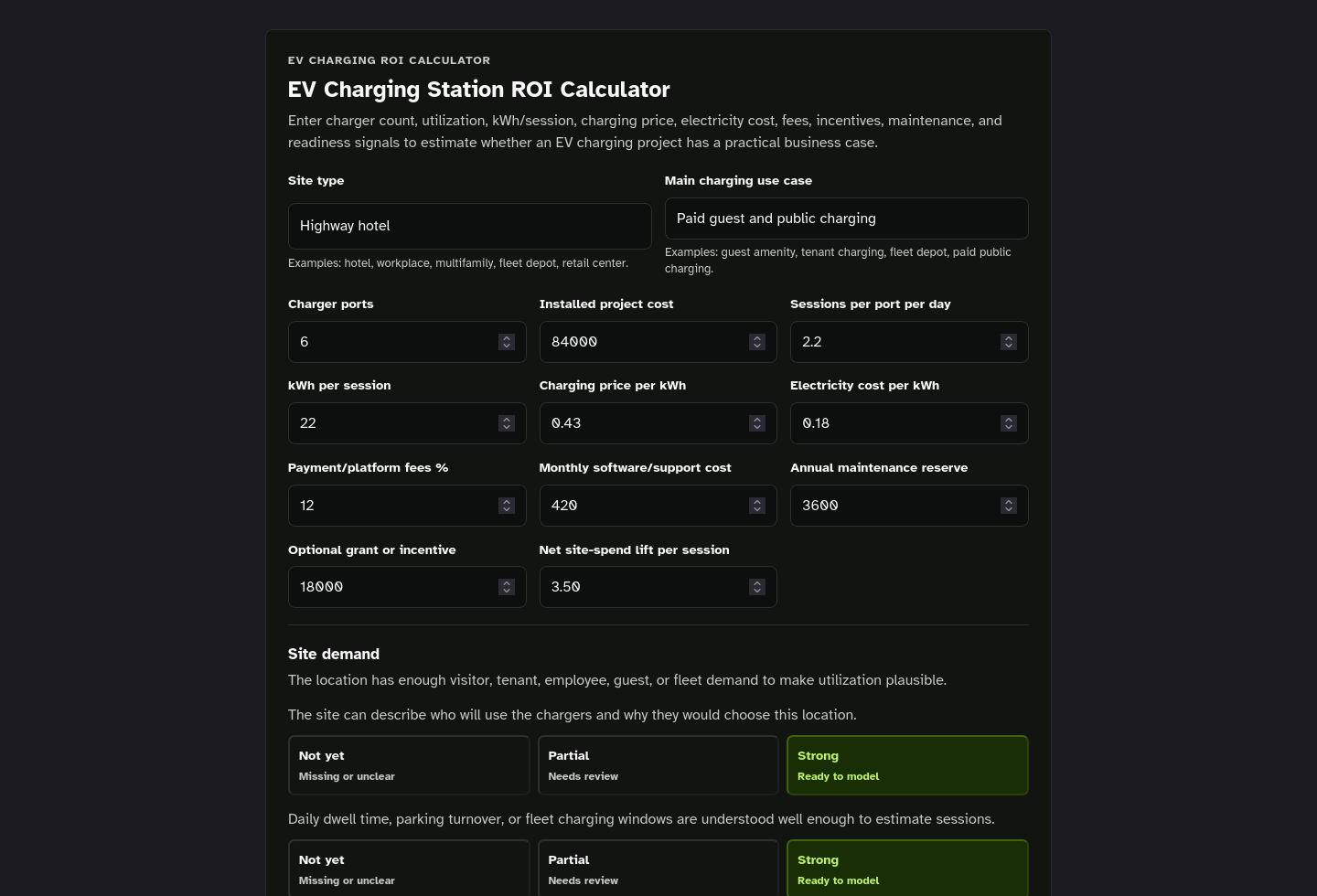The height and width of the screenshot is (896, 1317).
Task: Click the Monthly software/support cost spinner
Action: click(757, 506)
